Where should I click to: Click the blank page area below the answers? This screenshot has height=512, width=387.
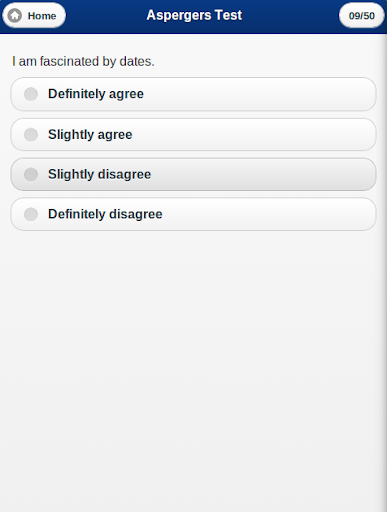click(x=193, y=367)
